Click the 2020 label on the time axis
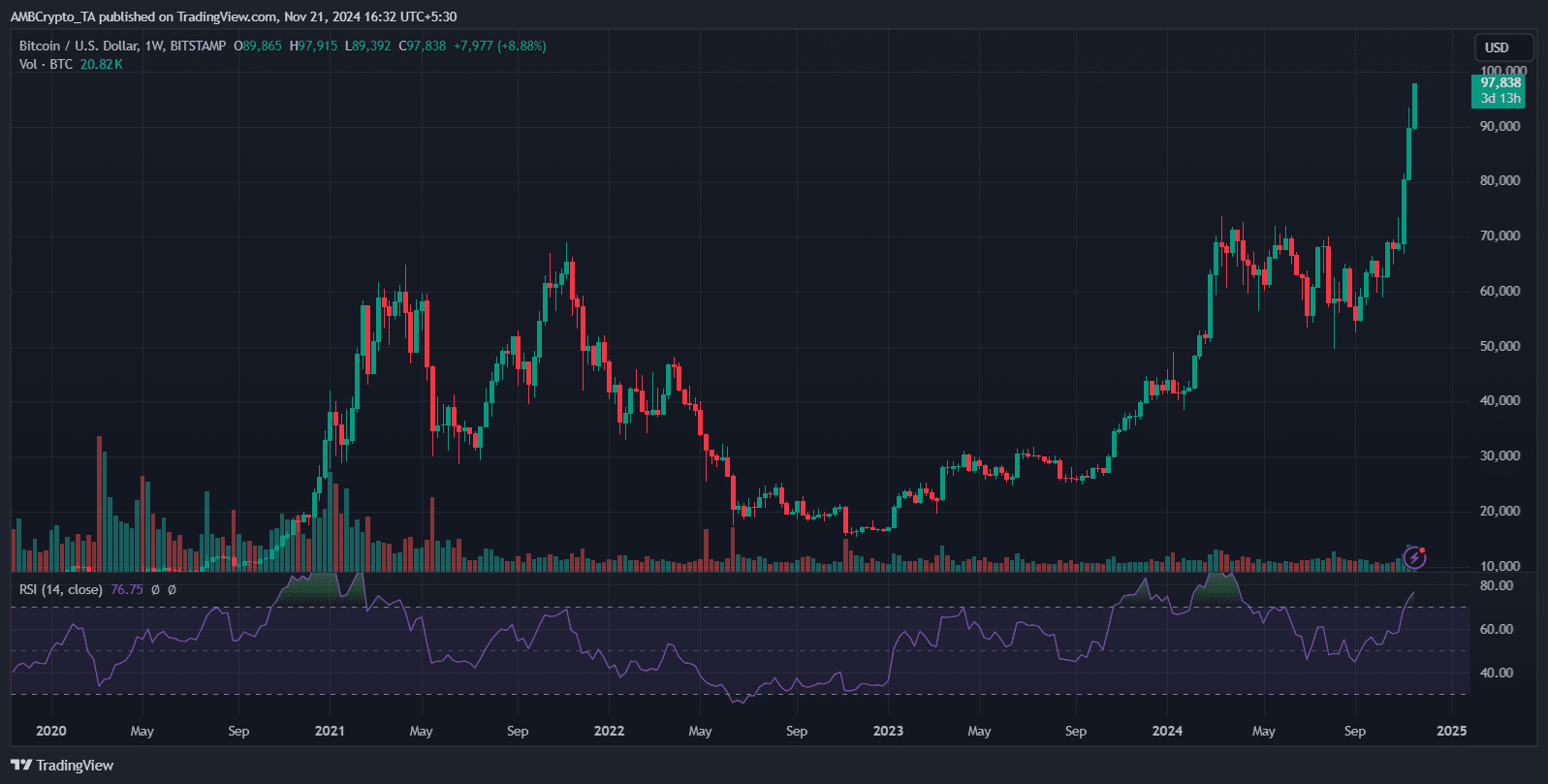This screenshot has height=784, width=1548. click(x=51, y=731)
